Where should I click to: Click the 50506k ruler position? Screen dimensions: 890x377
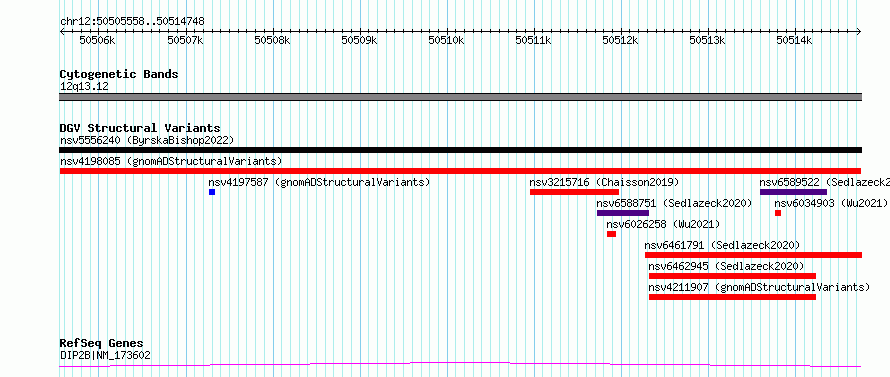(98, 41)
